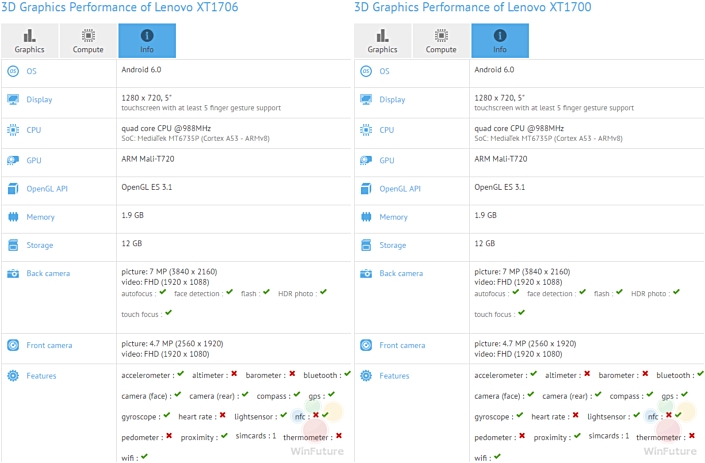Click the 12 GB storage value in XT1700 panel
The width and height of the screenshot is (705, 463).
click(x=485, y=243)
